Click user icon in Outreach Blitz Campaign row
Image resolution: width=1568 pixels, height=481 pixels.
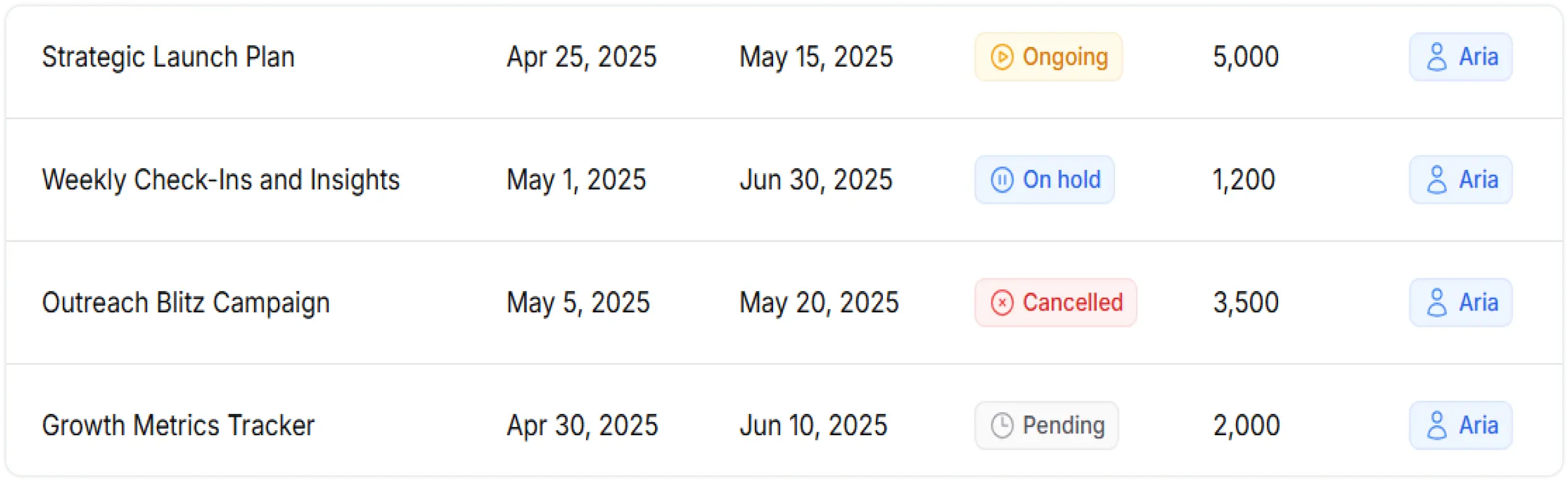pos(1436,303)
